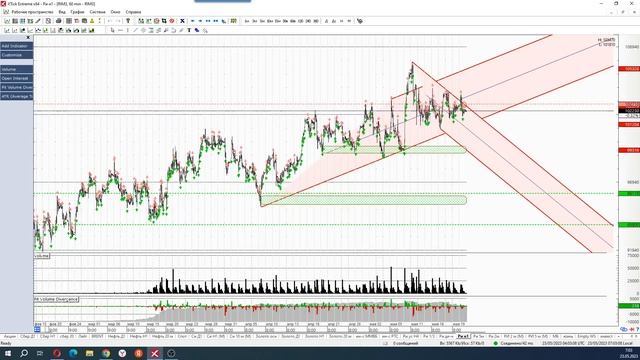Open the Окно menu
The height and width of the screenshot is (360, 640).
pos(116,12)
